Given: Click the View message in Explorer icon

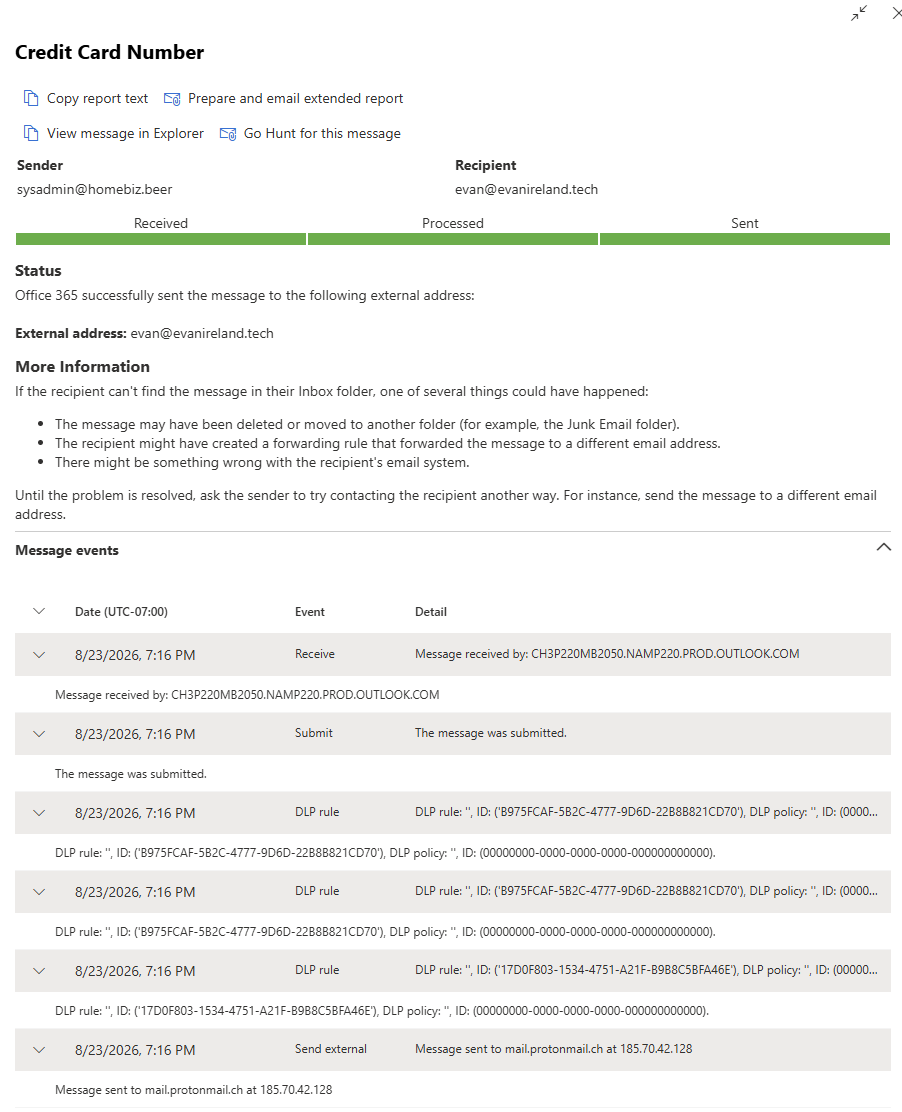Looking at the screenshot, I should pyautogui.click(x=30, y=133).
